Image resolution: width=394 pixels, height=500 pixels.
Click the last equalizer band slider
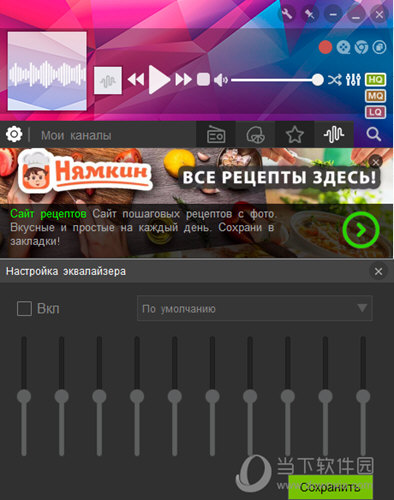pyautogui.click(x=363, y=396)
